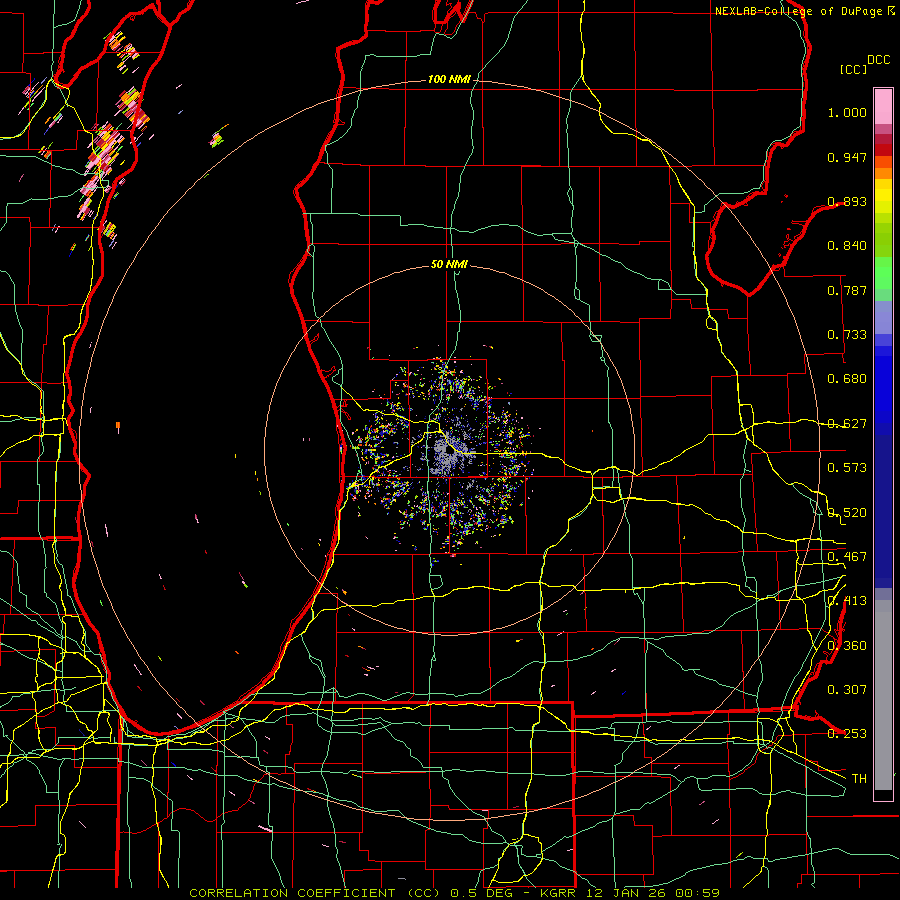Click the 0.573 legend value
Viewport: 900px width, 900px height.
(847, 468)
